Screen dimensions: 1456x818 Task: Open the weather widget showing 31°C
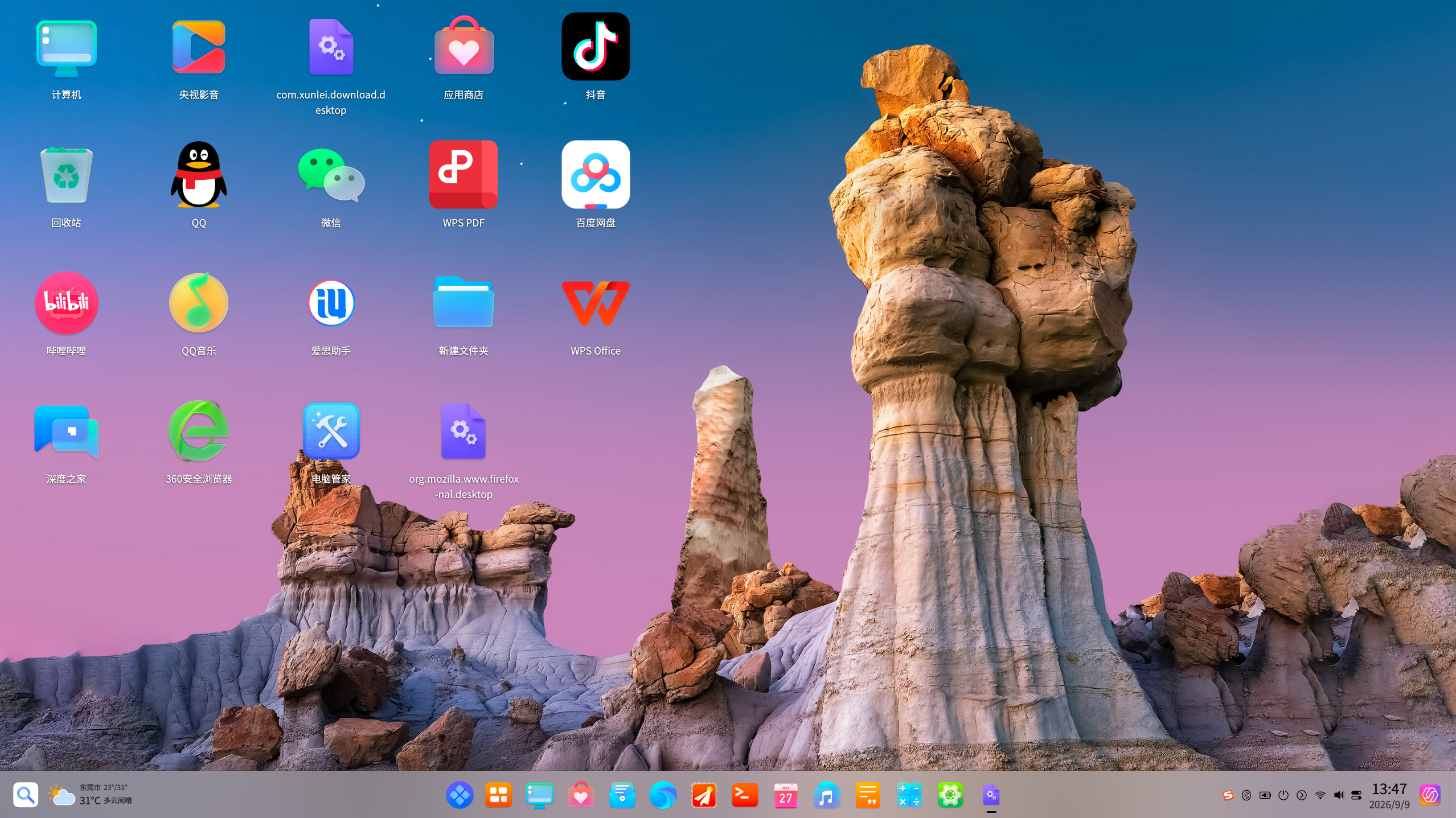tap(90, 794)
